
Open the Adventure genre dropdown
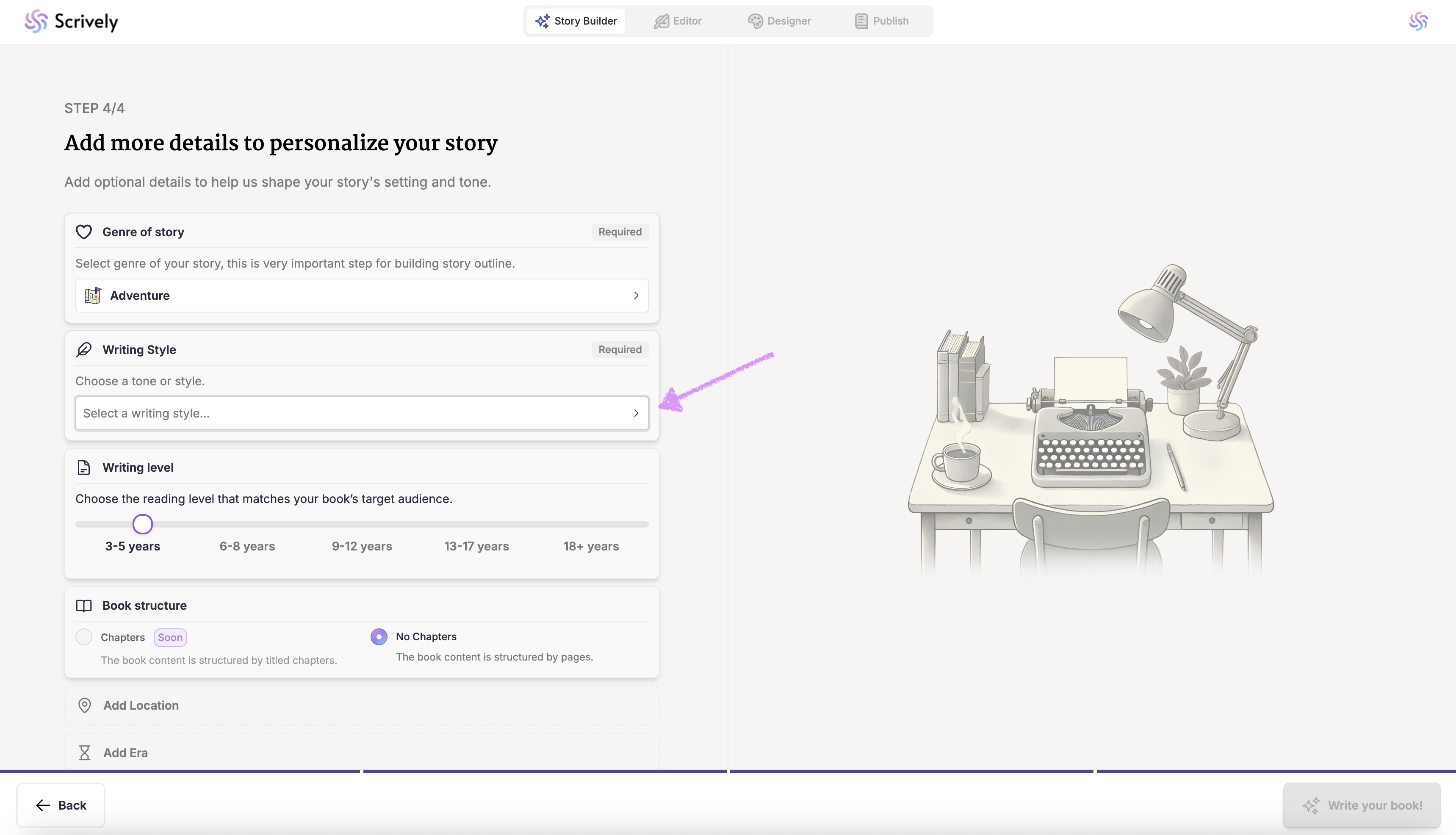pos(362,296)
